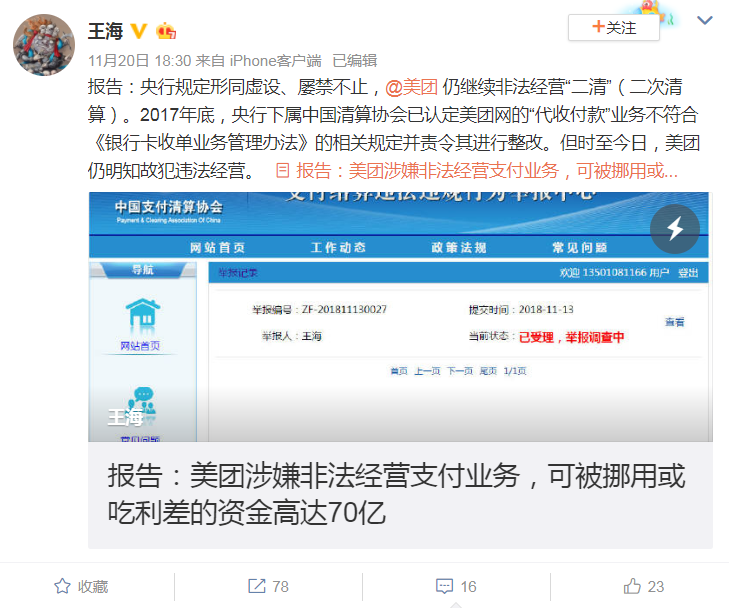The image size is (729, 608).
Task: Click the post timestamp 11月20日 18:30
Action: (139, 60)
